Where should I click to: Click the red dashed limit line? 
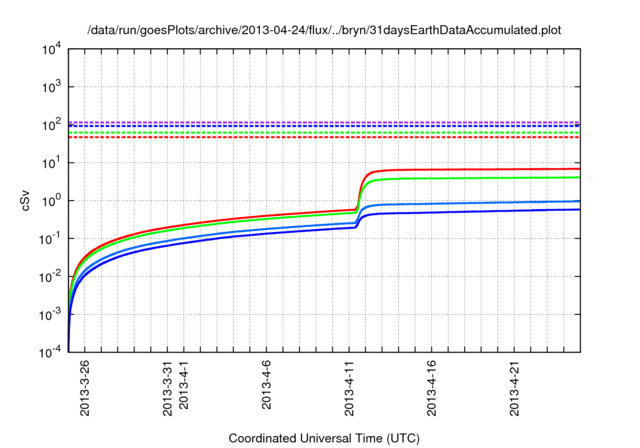tap(324, 137)
